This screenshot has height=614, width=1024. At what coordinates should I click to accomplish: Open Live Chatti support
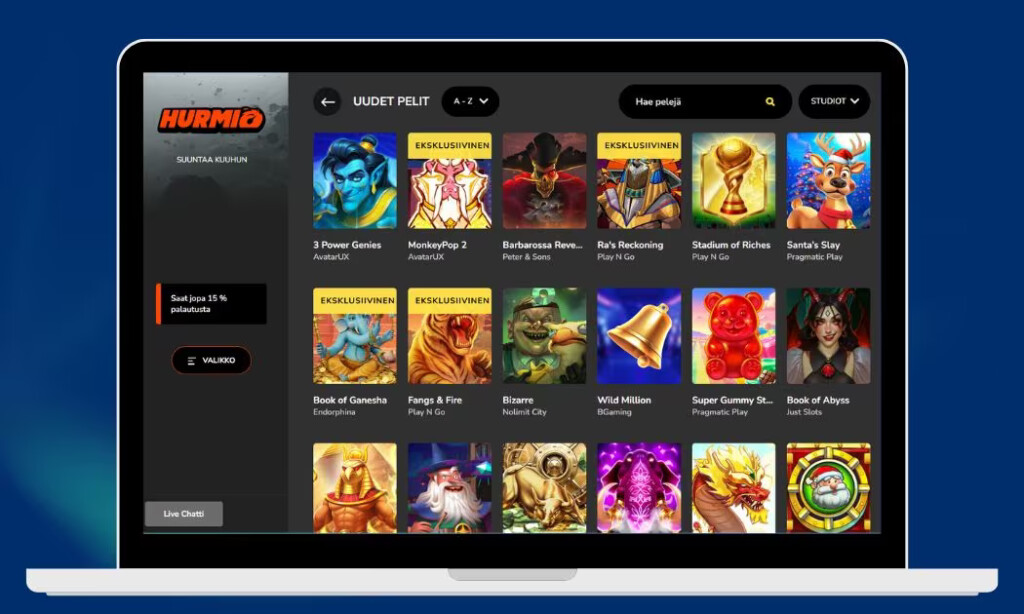click(184, 514)
